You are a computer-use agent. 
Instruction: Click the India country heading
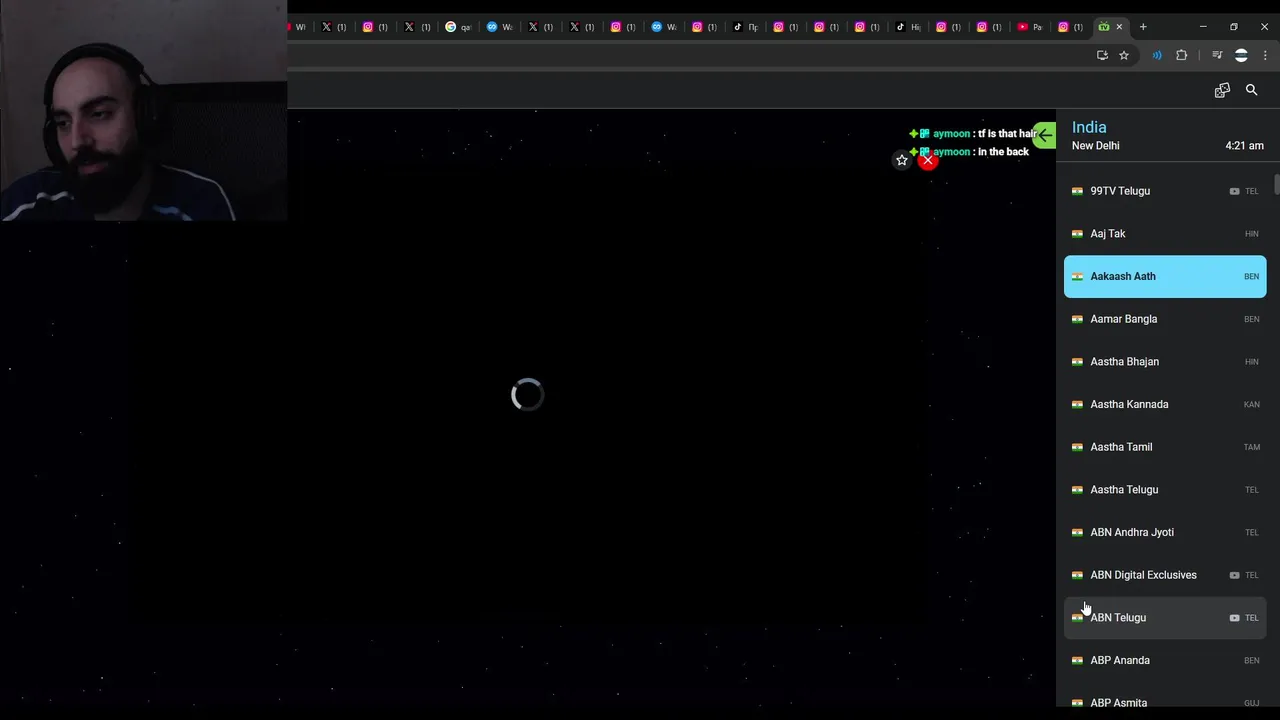coord(1089,127)
